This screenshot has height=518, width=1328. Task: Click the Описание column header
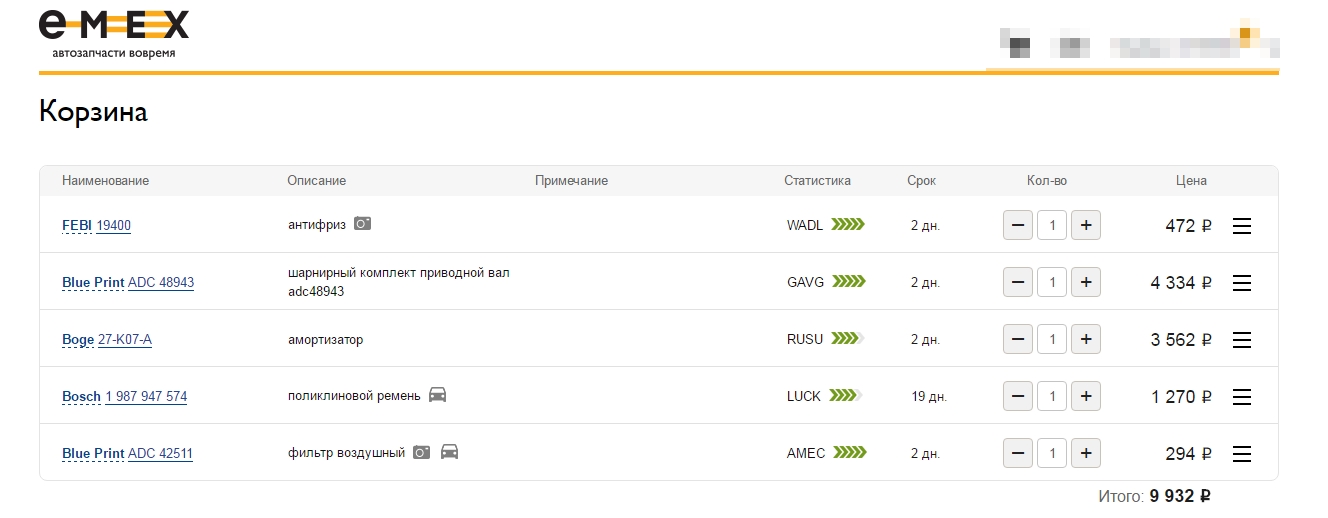316,181
